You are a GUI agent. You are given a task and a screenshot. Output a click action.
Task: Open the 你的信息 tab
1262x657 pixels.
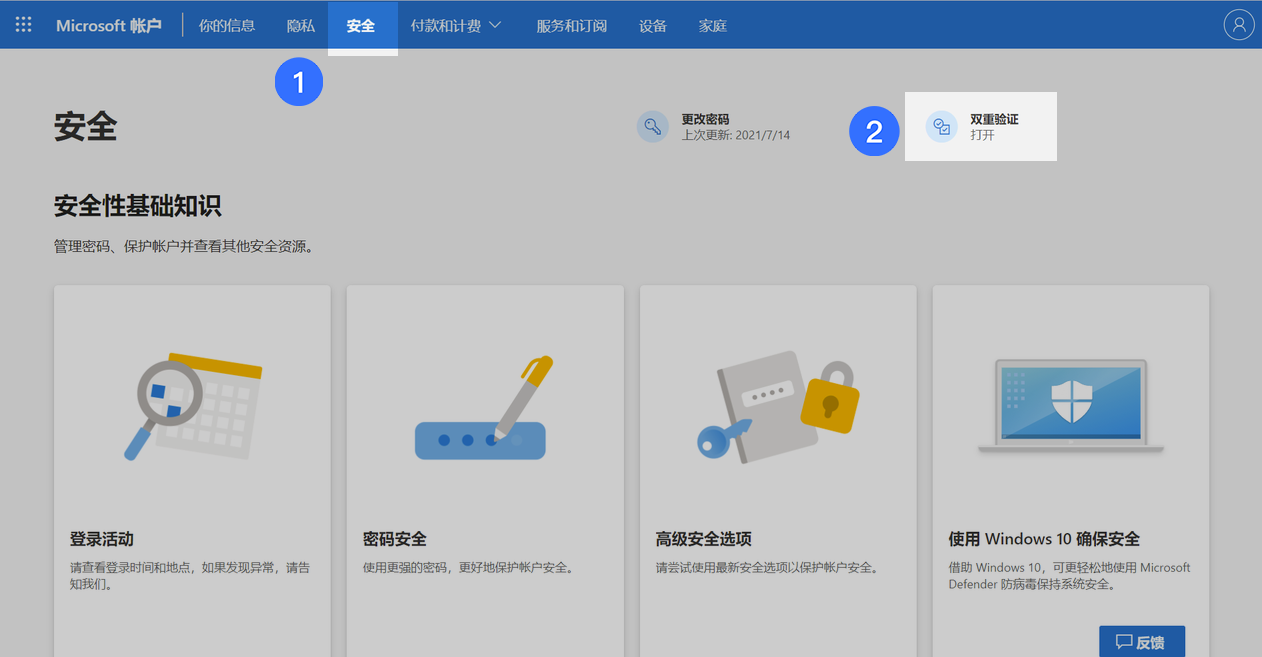[227, 25]
